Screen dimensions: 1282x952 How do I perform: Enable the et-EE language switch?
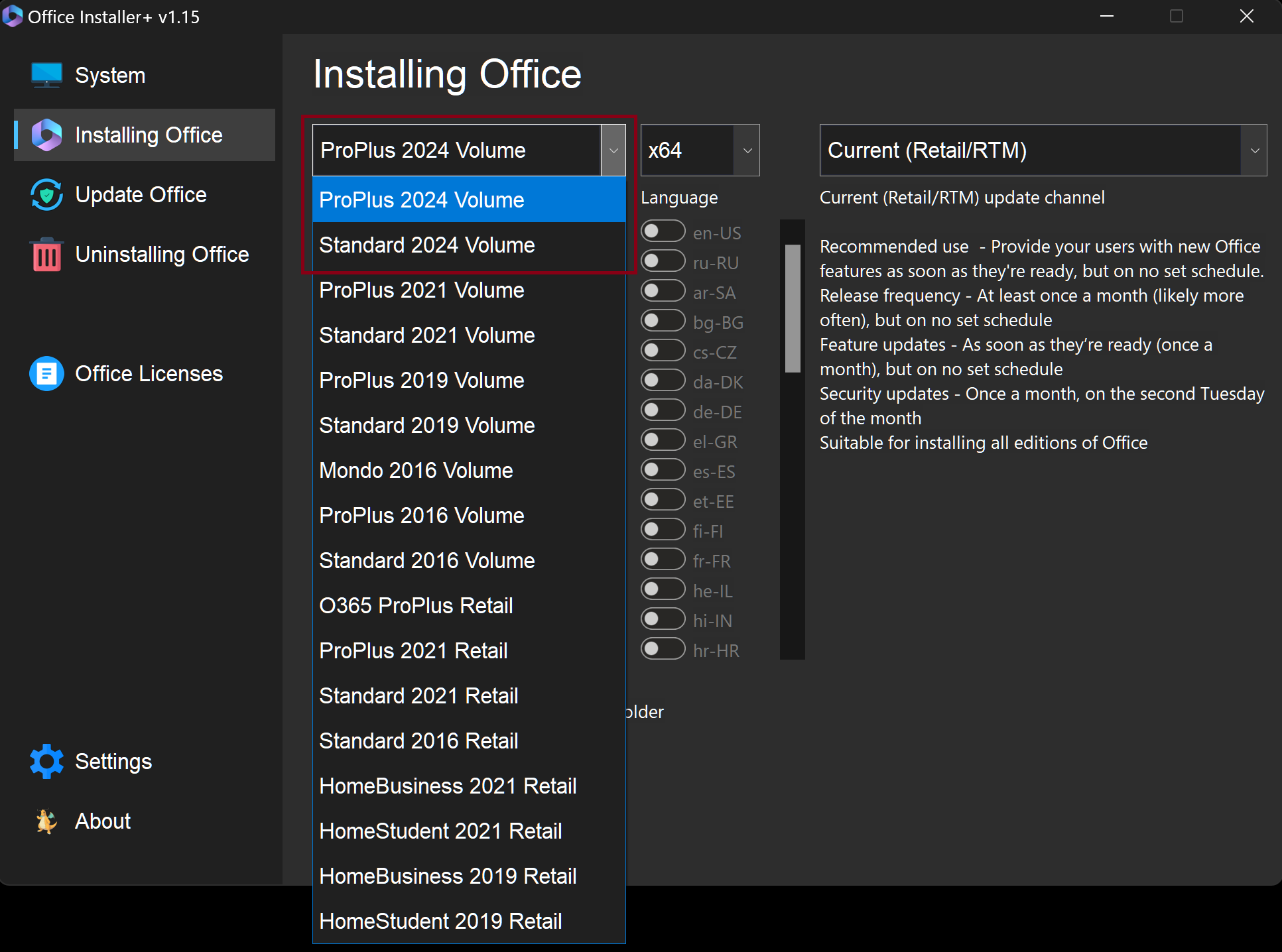click(663, 500)
